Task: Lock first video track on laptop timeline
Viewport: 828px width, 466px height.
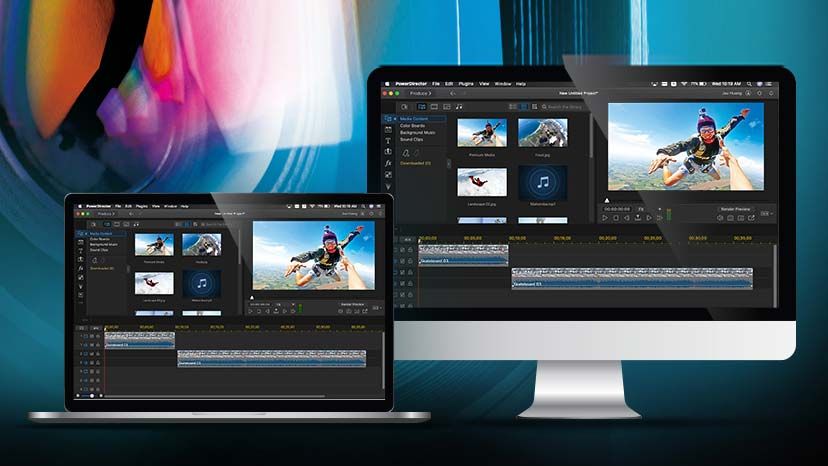Action: pyautogui.click(x=98, y=336)
